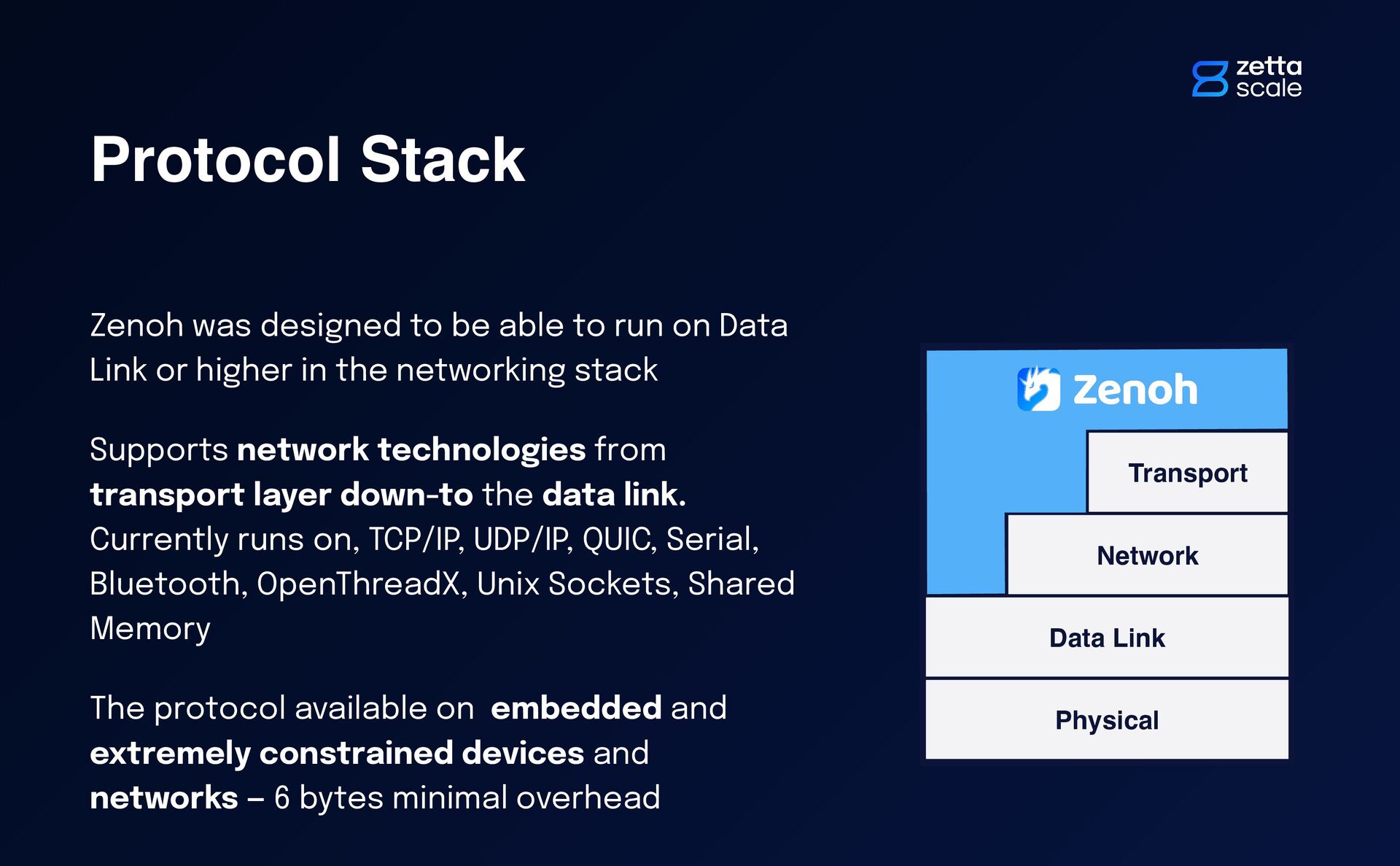1400x866 pixels.
Task: Click the bold 'network technologies' text
Action: [x=411, y=449]
